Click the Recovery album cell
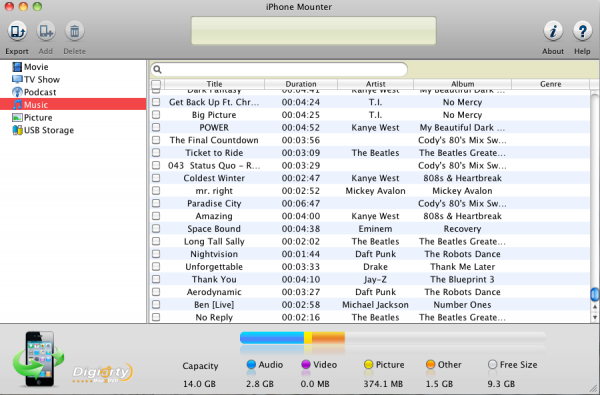Viewport: 600px width, 395px height. 462,229
